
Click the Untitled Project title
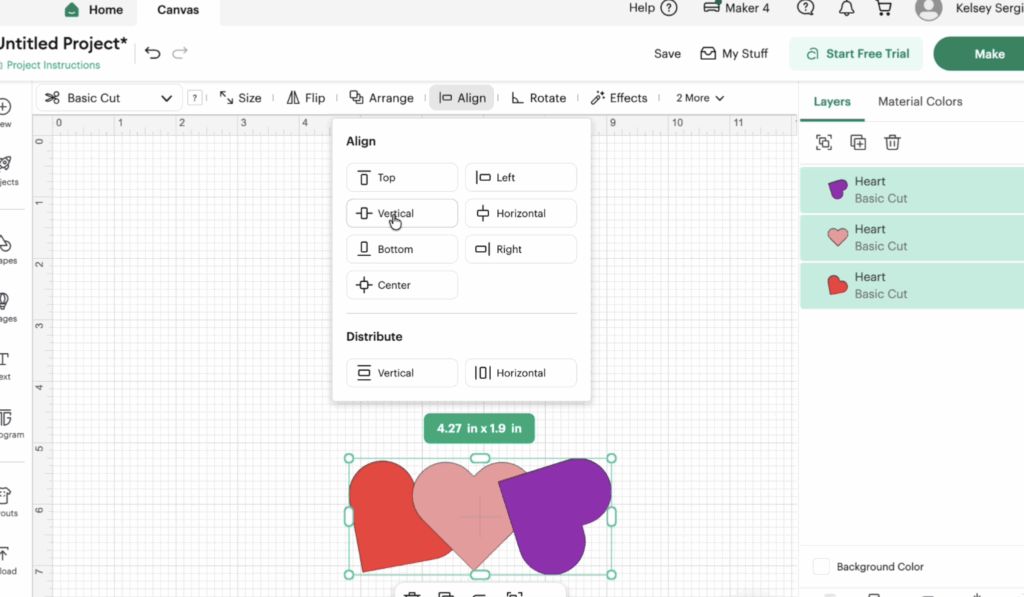(x=63, y=44)
